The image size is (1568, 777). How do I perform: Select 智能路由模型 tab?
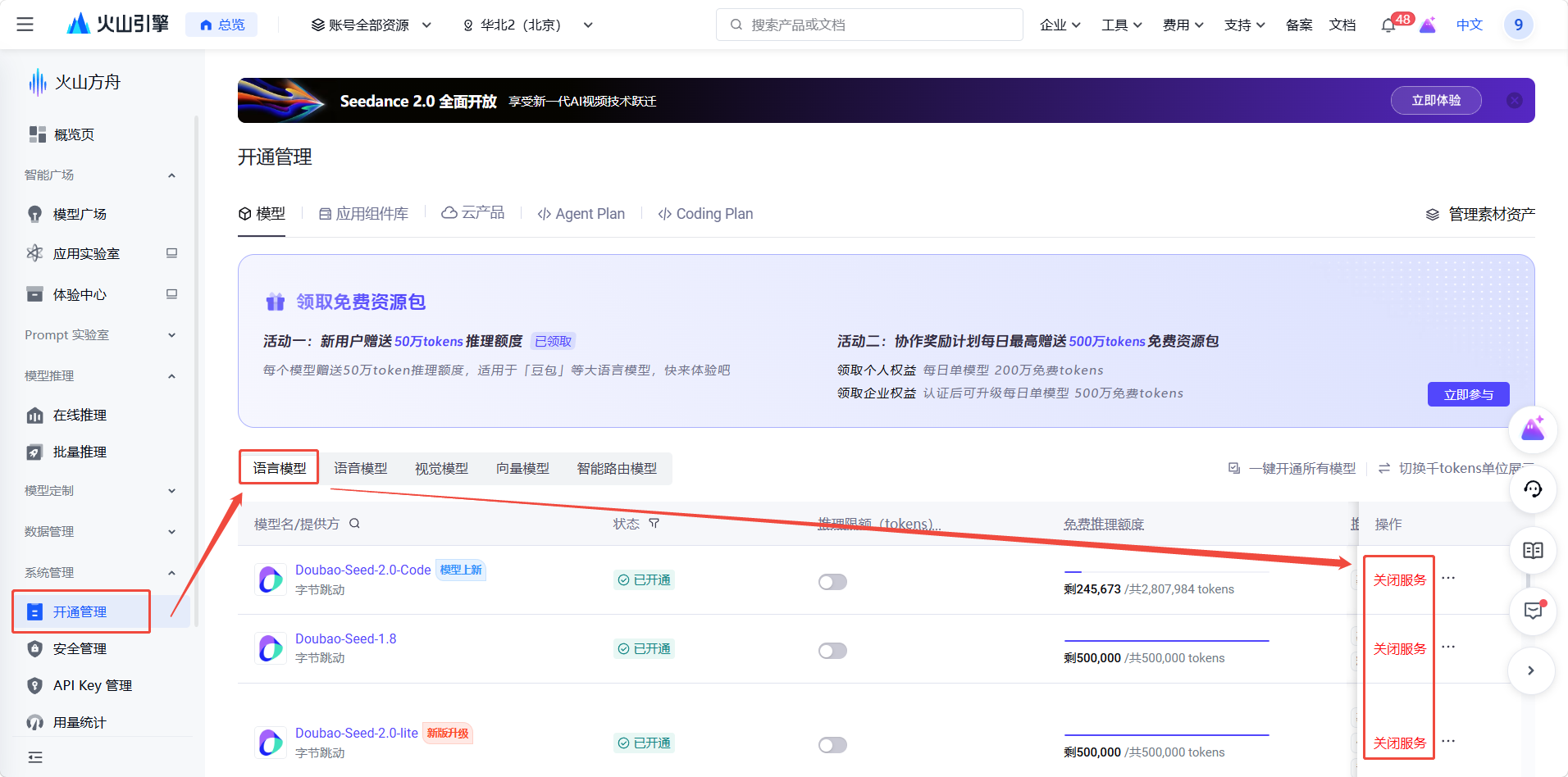pos(617,469)
